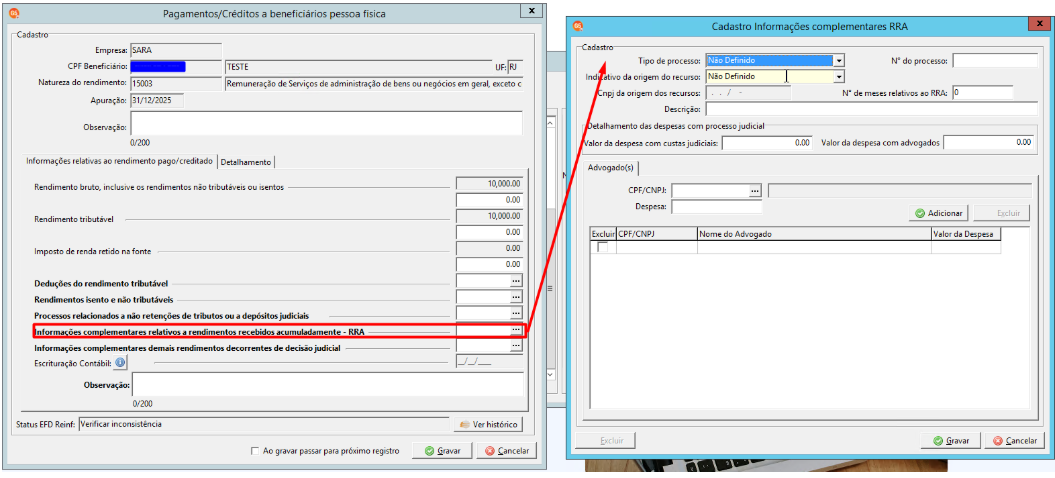Open ellipsis for Processos relacionados a não retenções
Viewport: 1055px width, 478px height.
pos(516,313)
